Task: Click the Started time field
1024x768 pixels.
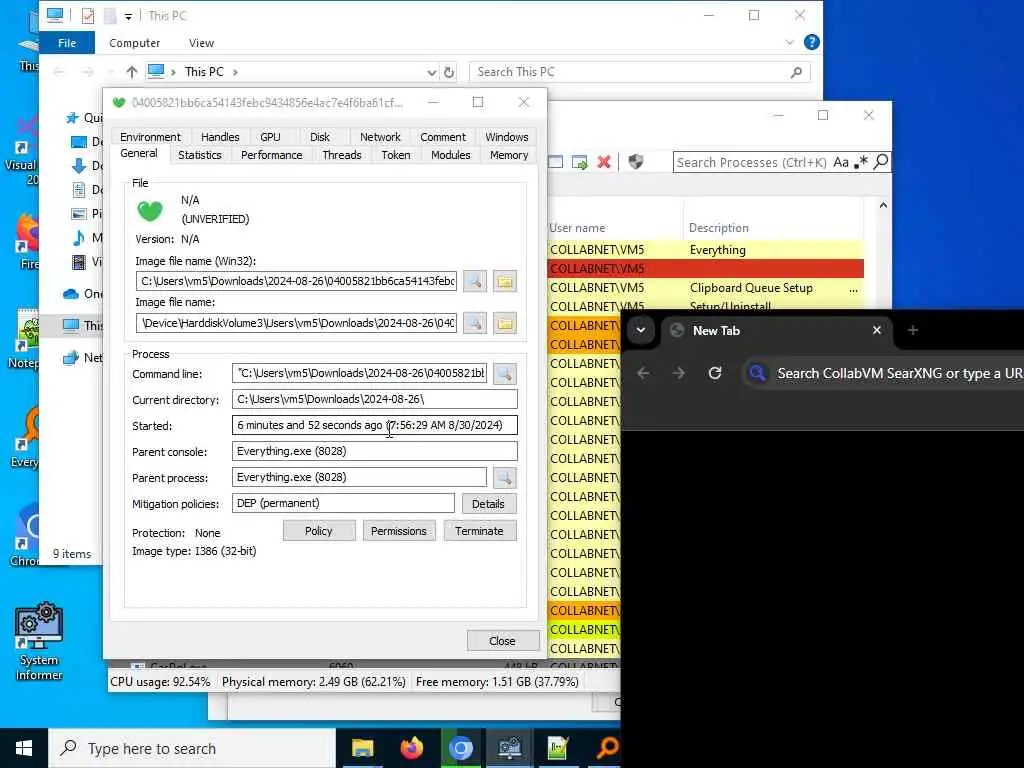Action: [374, 425]
